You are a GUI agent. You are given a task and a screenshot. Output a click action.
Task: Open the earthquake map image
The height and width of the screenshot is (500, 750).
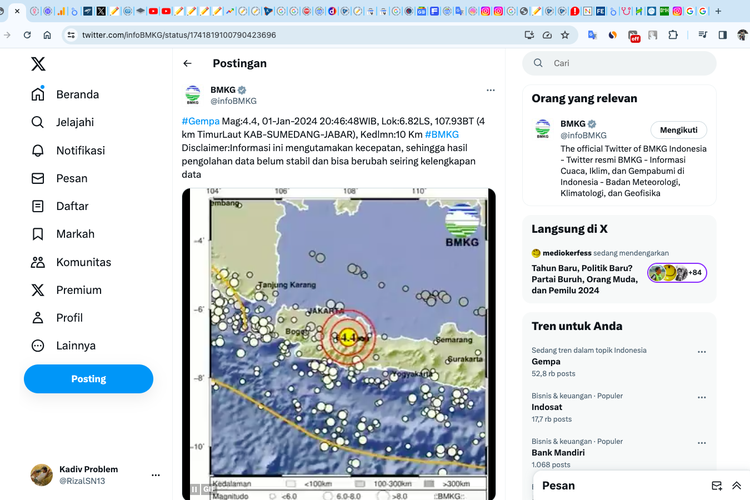339,344
